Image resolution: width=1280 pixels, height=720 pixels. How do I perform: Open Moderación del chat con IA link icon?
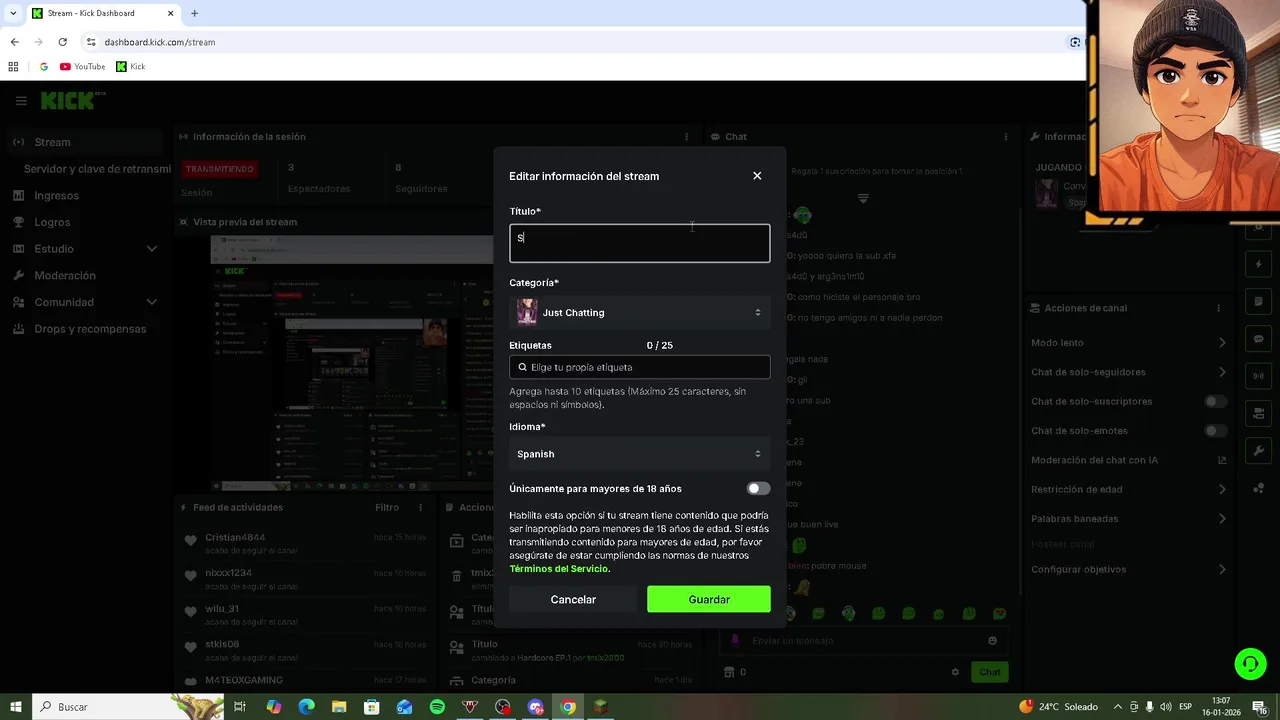[x=1222, y=461]
